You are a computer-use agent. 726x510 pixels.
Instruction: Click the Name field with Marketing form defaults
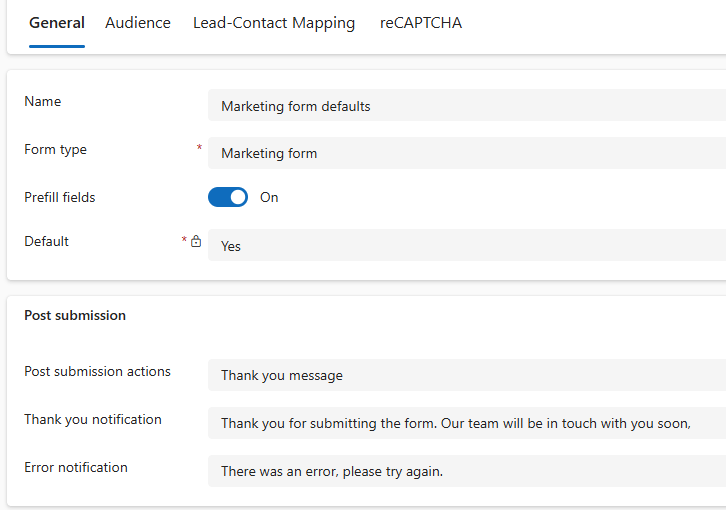[466, 106]
